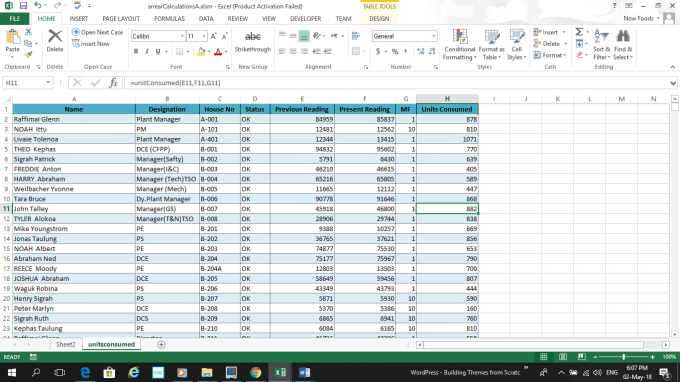This screenshot has height=382, width=680.
Task: Open Chrome from taskbar
Action: 255,372
